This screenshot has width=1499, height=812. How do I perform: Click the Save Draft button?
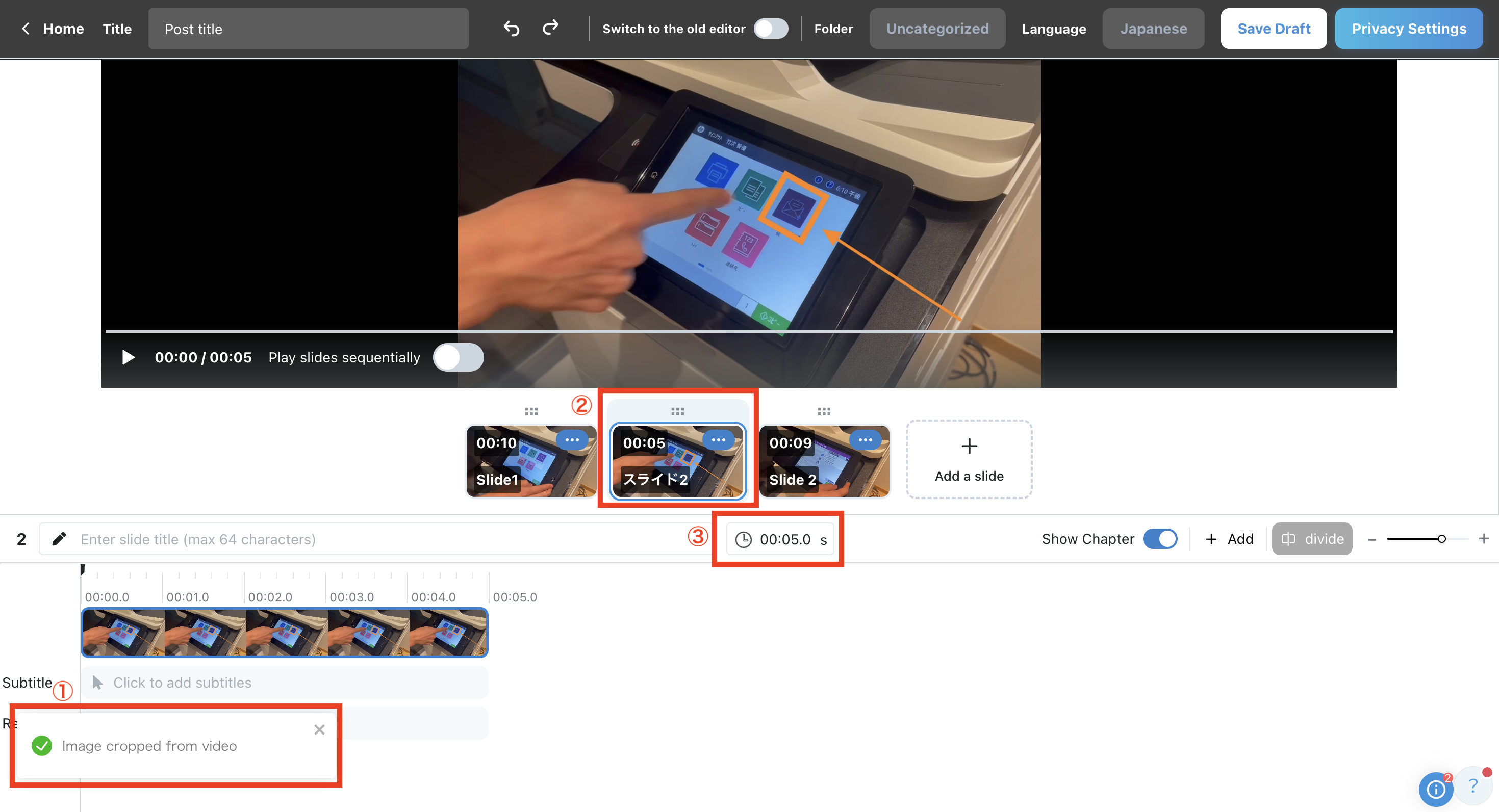click(x=1273, y=29)
